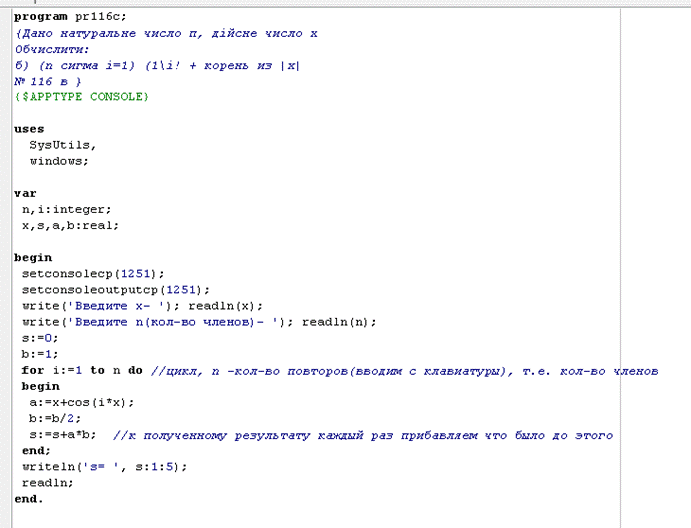
Task: Click the writeln('s= ', s:1:5) line
Action: [x=104, y=467]
